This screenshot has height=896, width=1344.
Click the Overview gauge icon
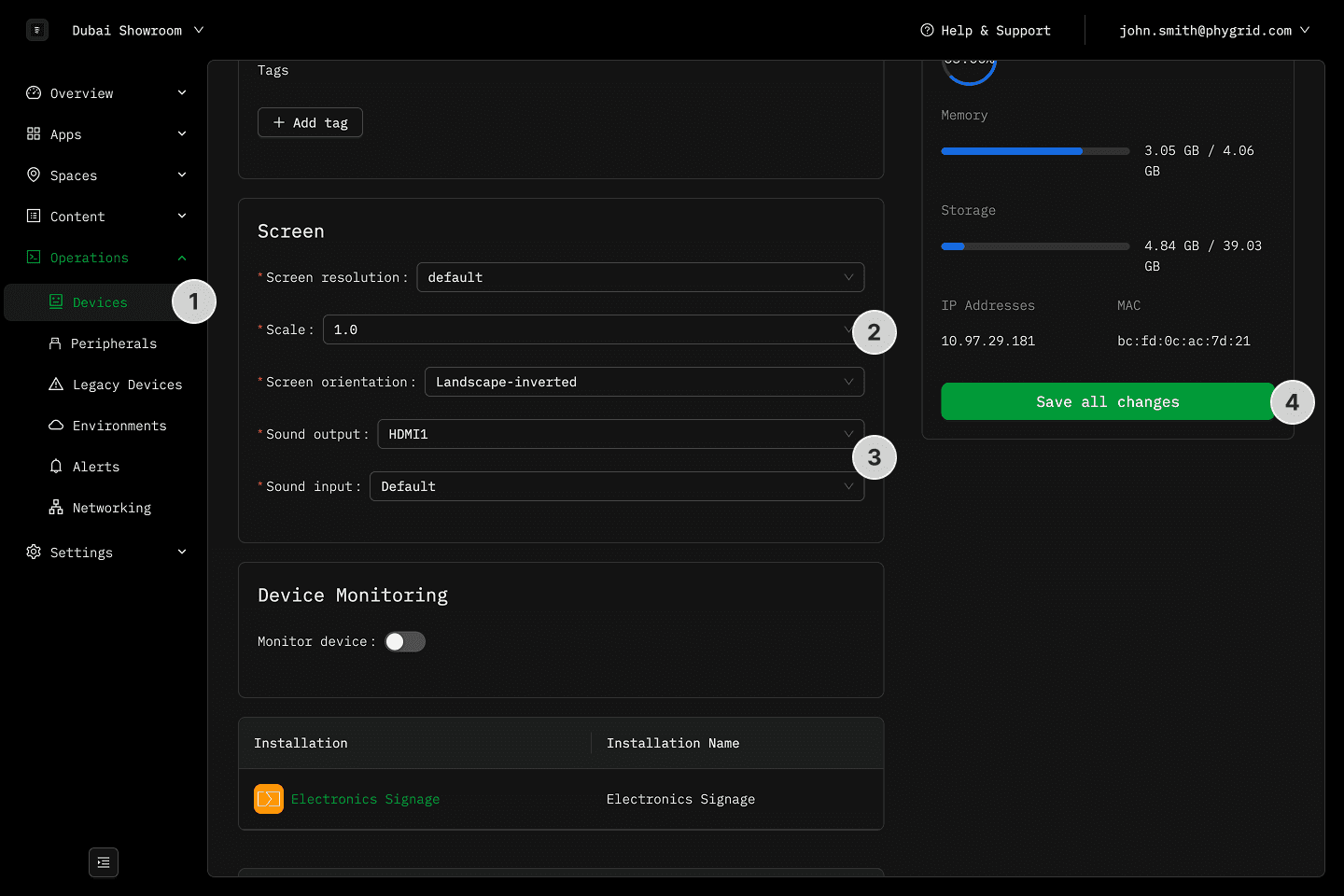pyautogui.click(x=34, y=92)
